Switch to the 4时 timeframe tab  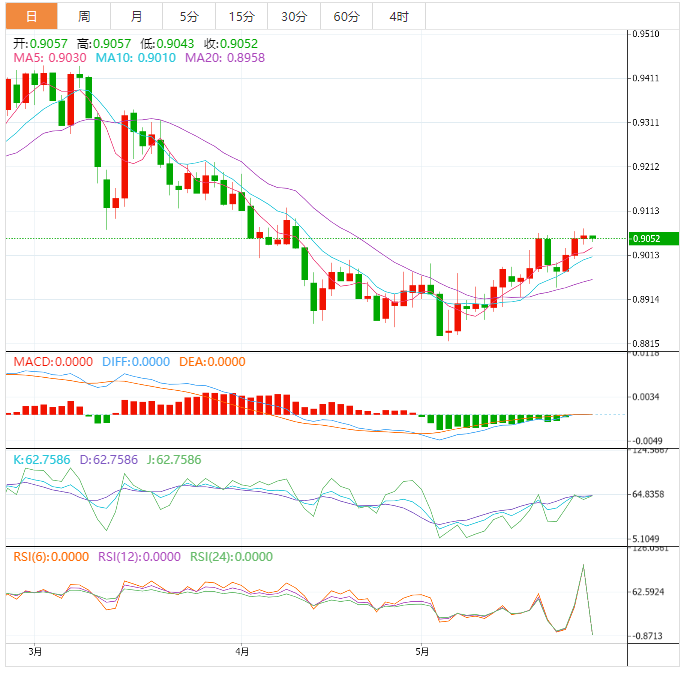[x=398, y=16]
